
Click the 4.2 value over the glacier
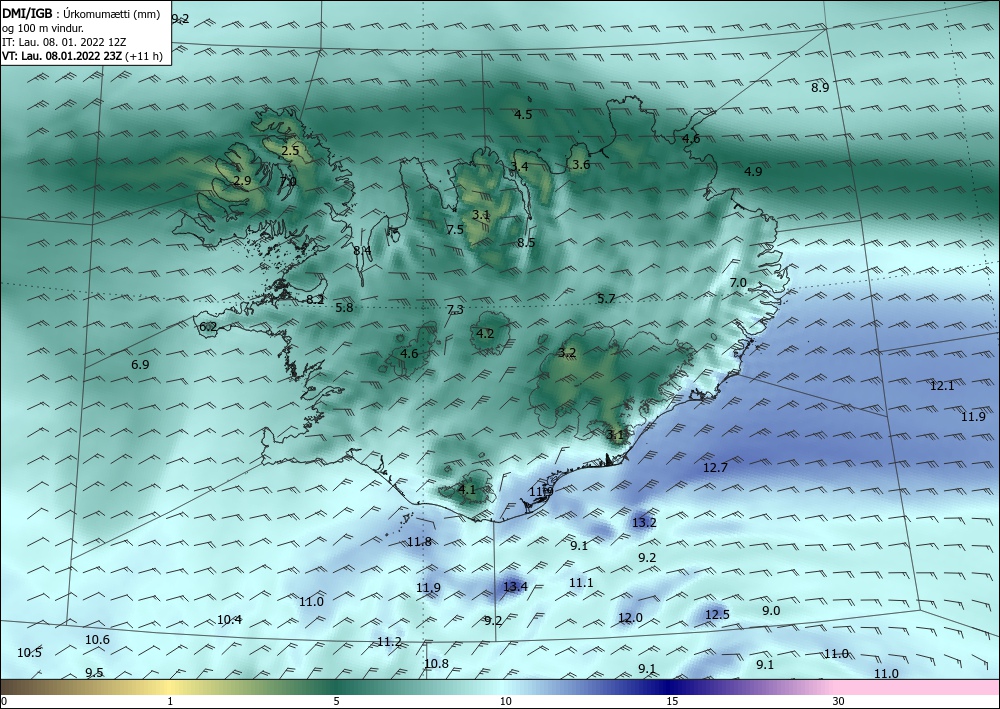coord(485,333)
